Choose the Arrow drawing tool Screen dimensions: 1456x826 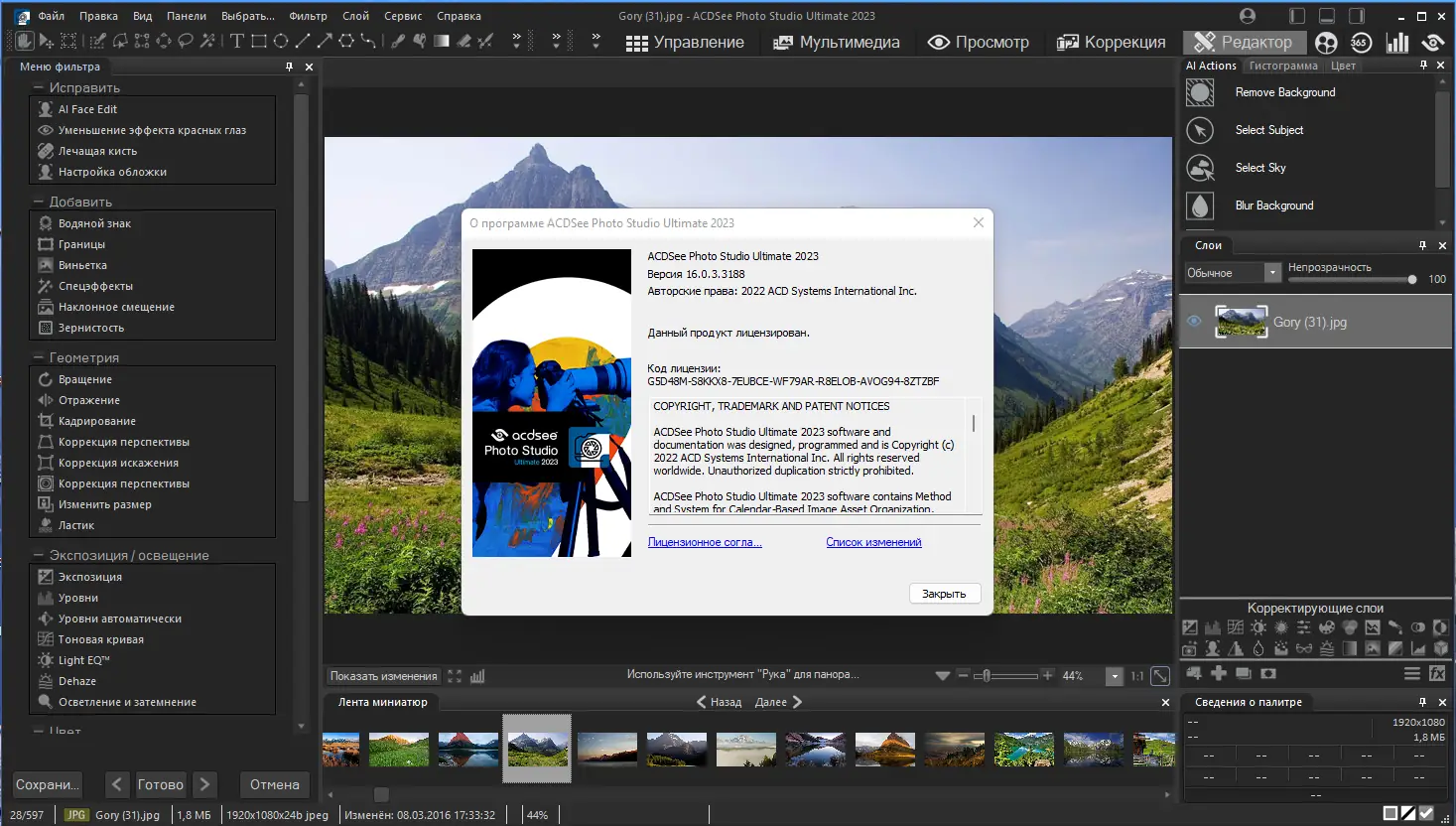pyautogui.click(x=325, y=41)
